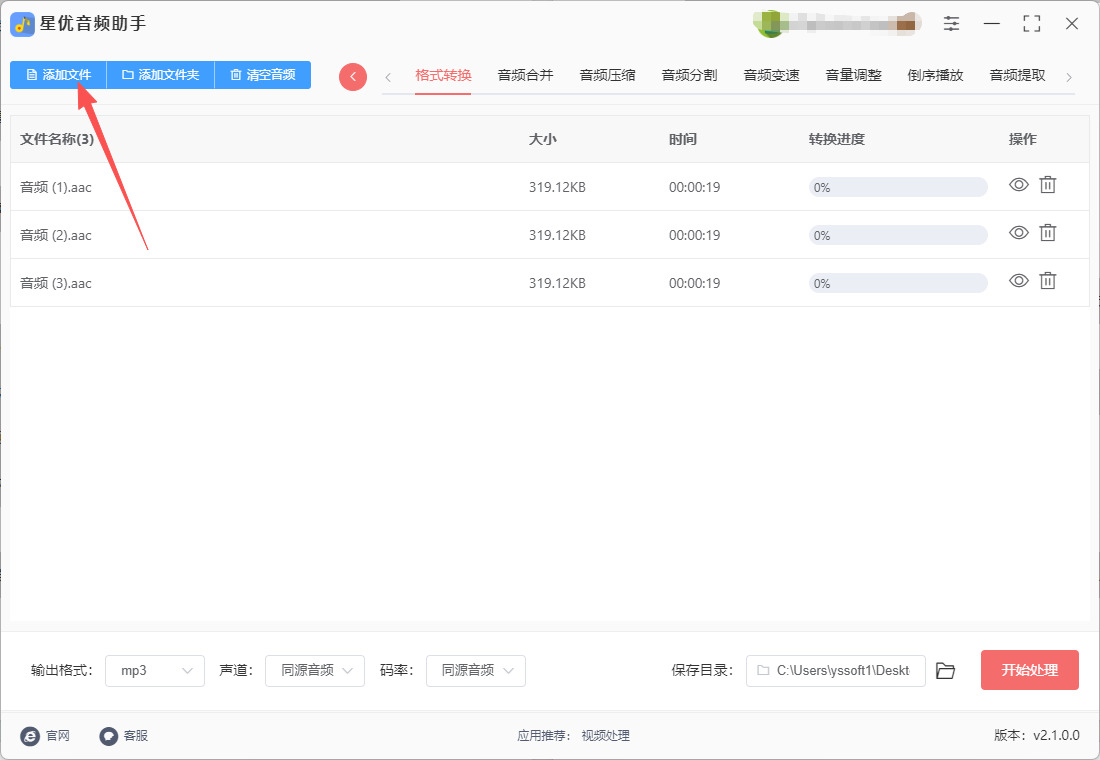Open 官网 official website icon
The image size is (1100, 760).
[x=31, y=736]
